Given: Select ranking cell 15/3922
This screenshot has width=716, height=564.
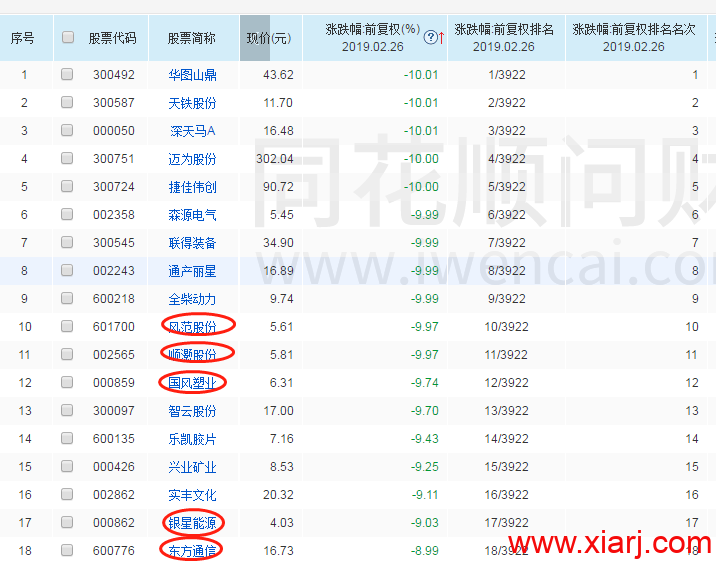Looking at the screenshot, I should pyautogui.click(x=506, y=467).
